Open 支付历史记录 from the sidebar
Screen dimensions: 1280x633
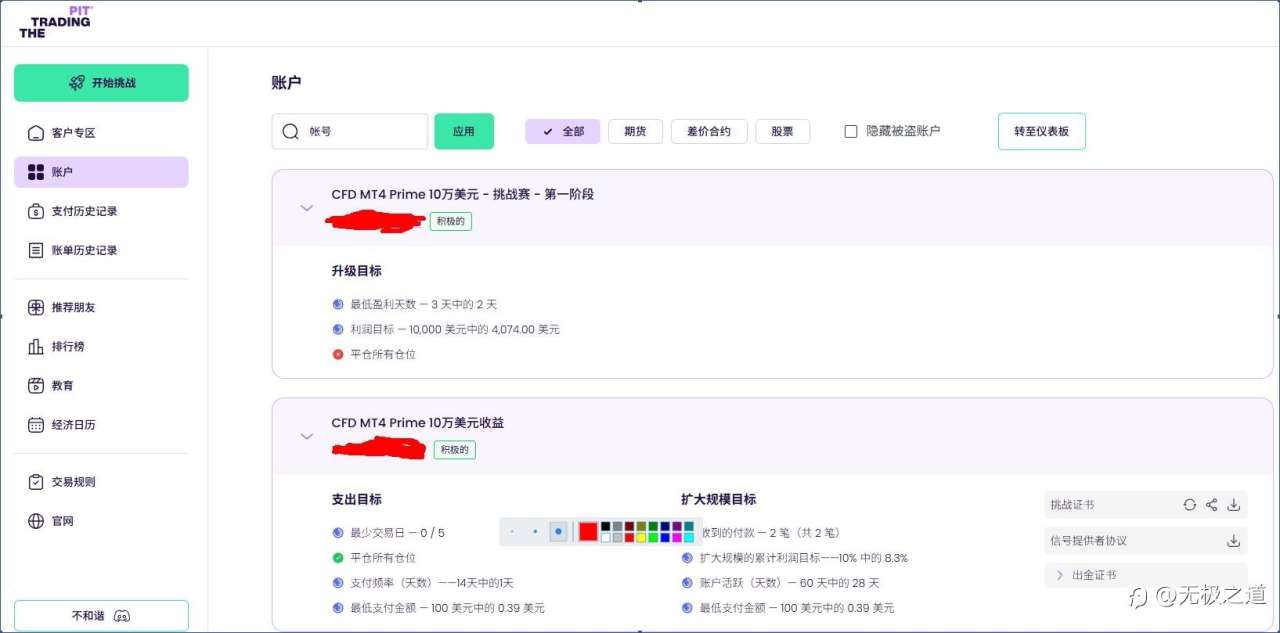84,211
